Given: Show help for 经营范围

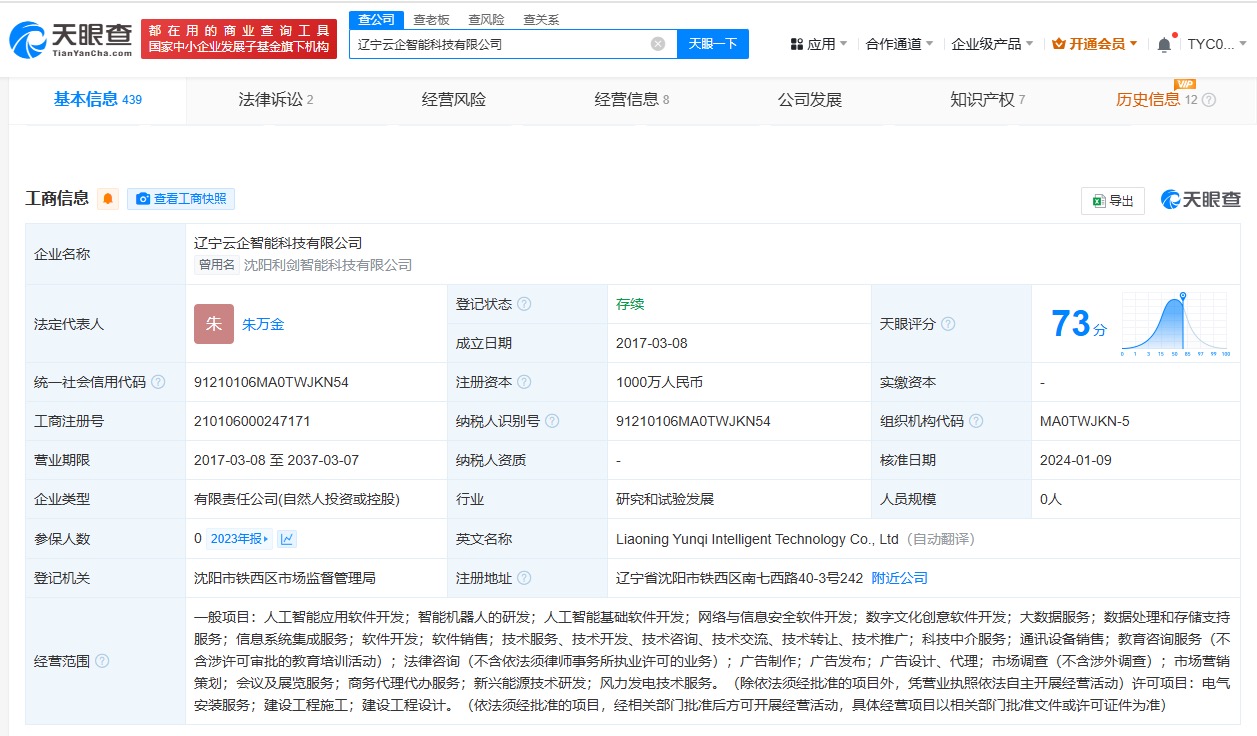Looking at the screenshot, I should 102,661.
